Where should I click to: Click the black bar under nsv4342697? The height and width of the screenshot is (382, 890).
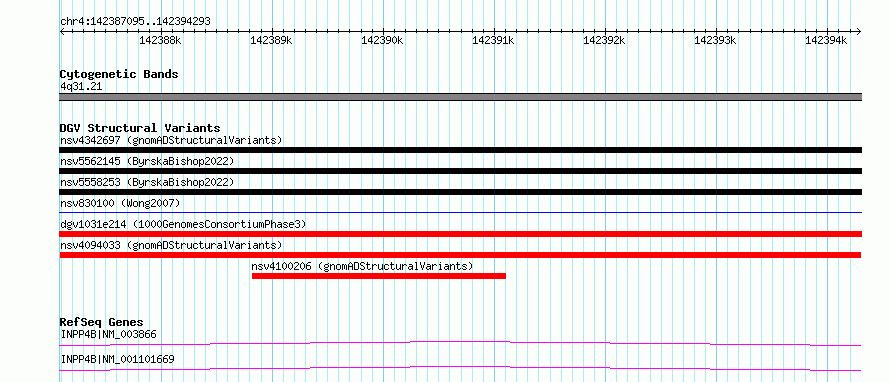point(461,150)
